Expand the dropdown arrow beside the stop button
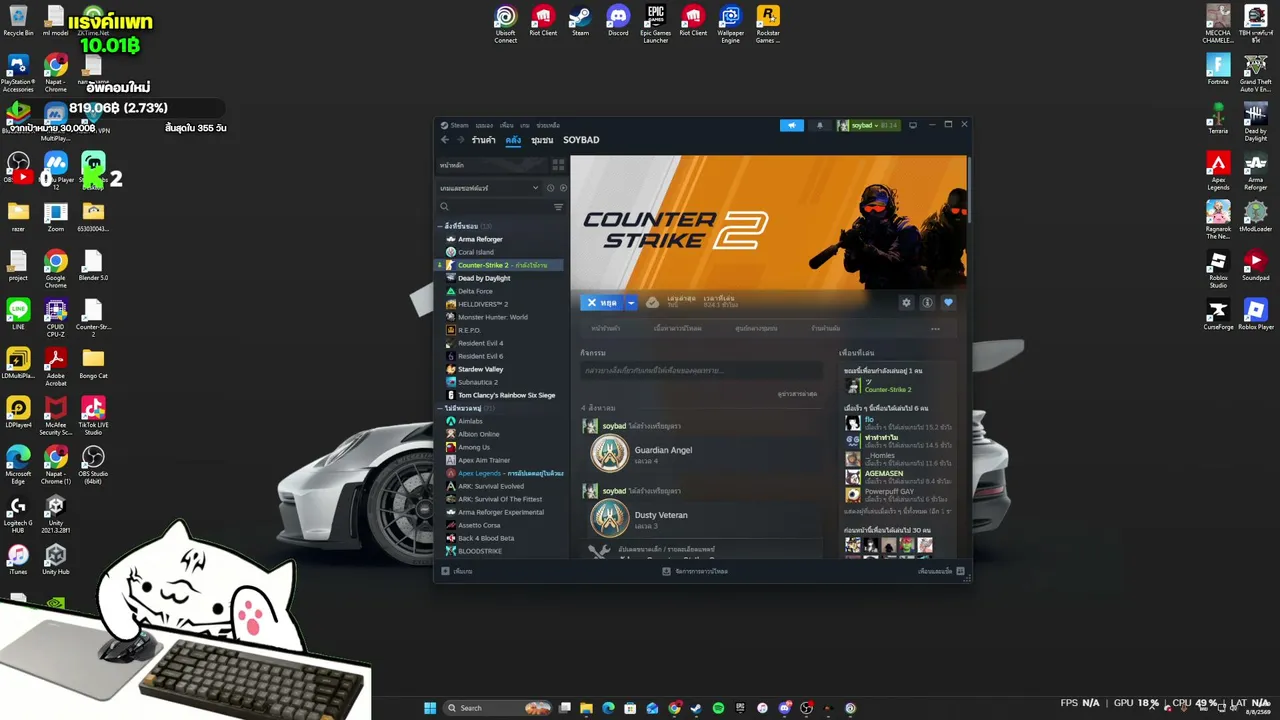 [631, 302]
